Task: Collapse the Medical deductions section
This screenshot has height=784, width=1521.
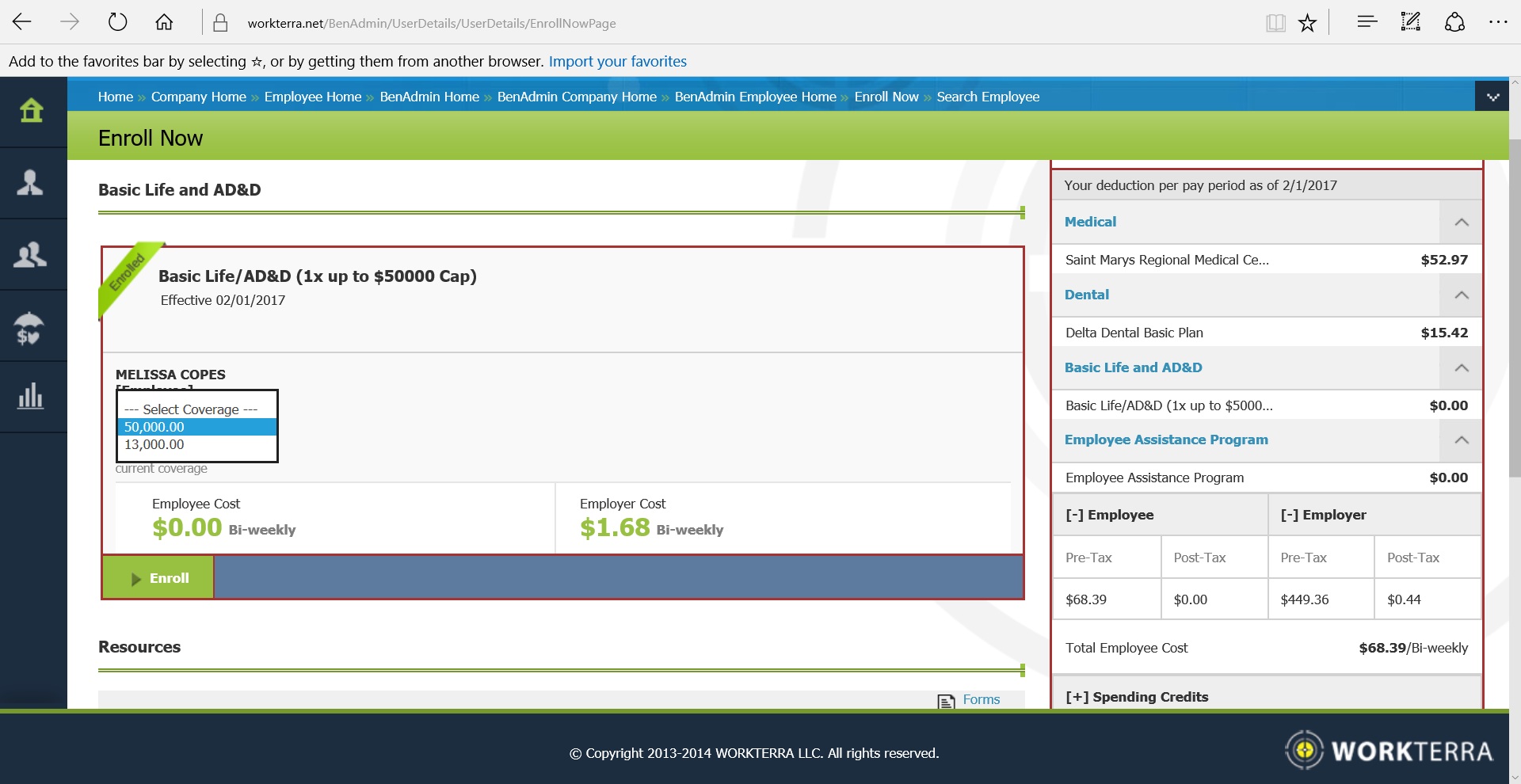Action: click(x=1460, y=222)
